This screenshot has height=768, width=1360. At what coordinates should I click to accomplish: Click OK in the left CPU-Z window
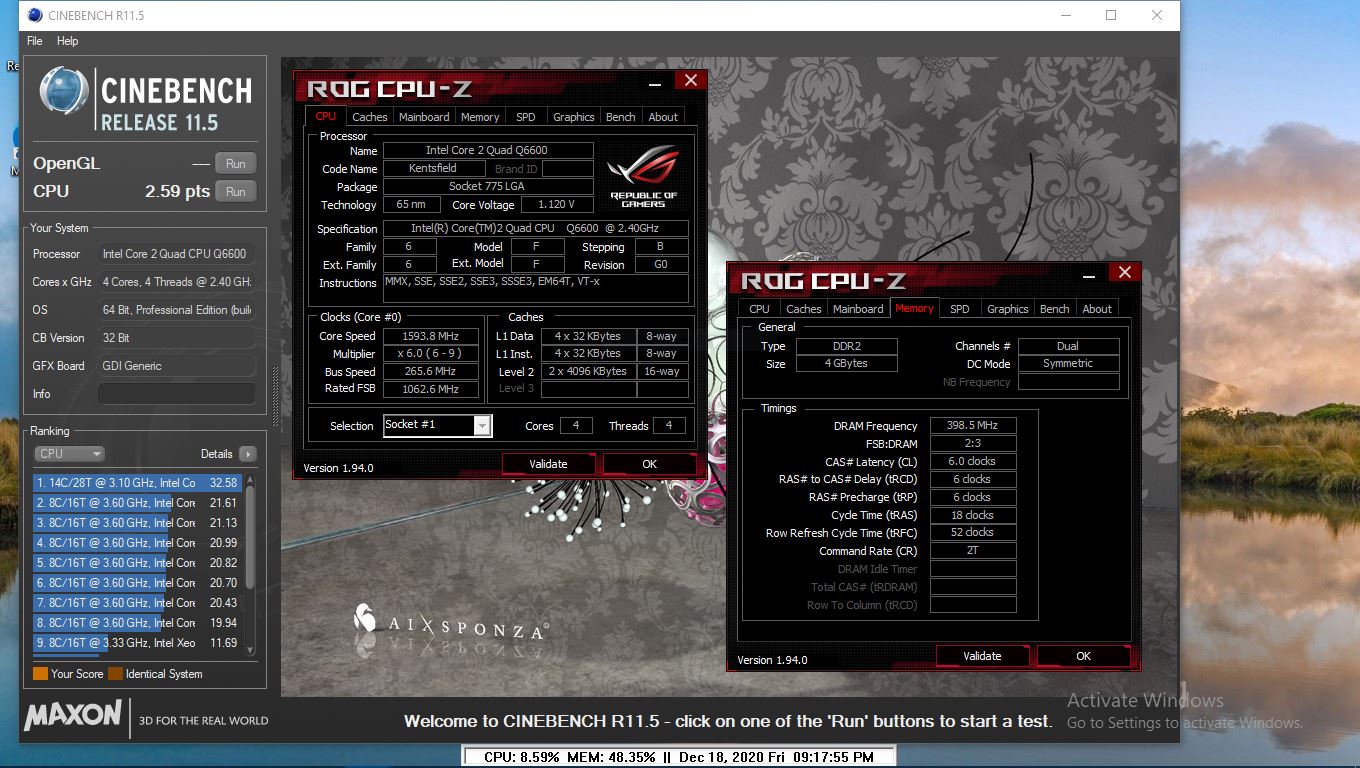(650, 464)
